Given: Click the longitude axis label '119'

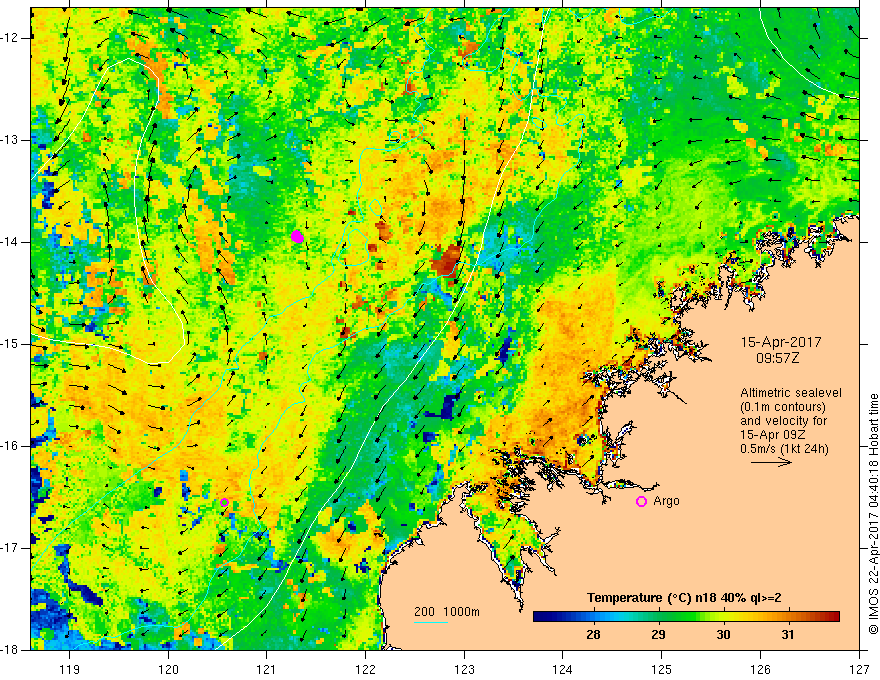Looking at the screenshot, I should tap(70, 669).
